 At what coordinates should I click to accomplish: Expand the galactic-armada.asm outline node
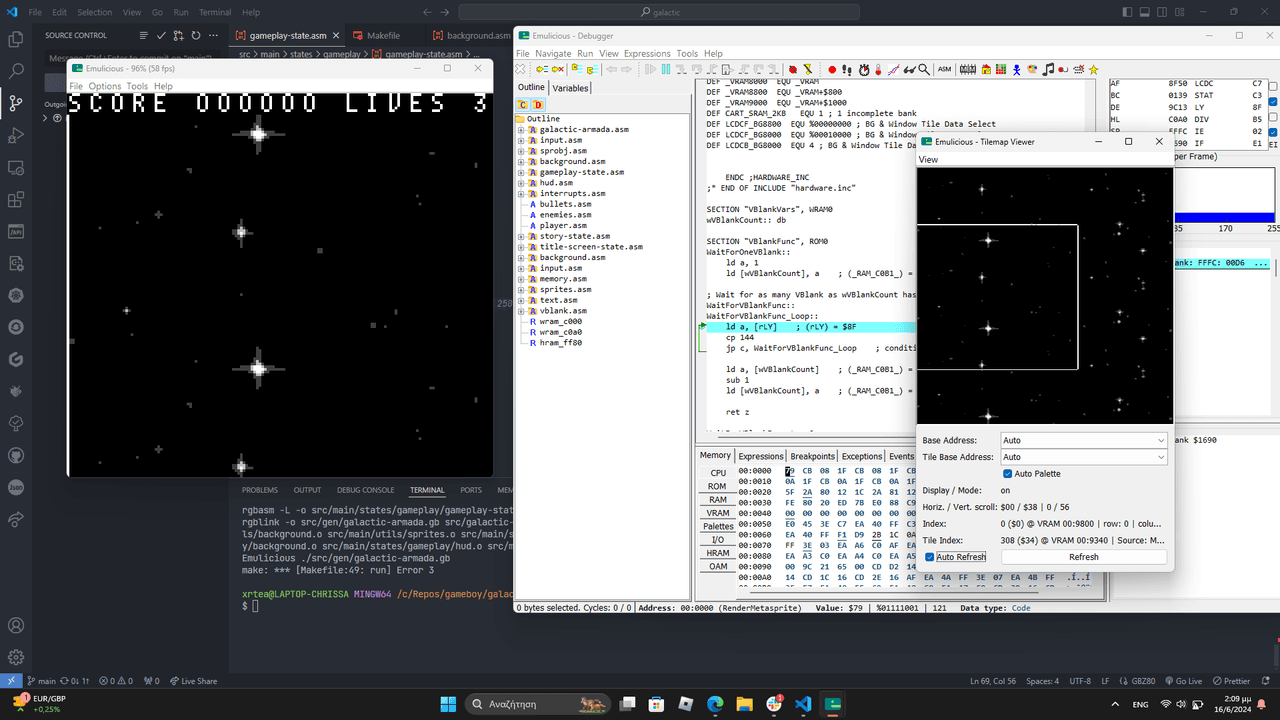(x=521, y=130)
